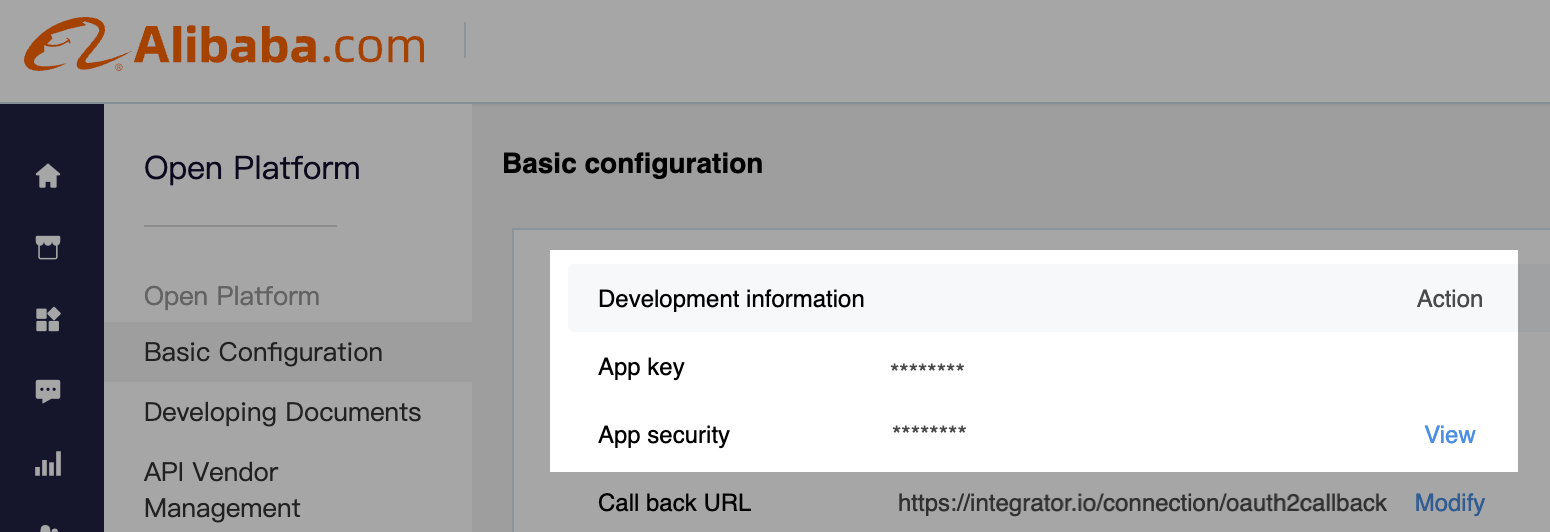The height and width of the screenshot is (532, 1550).
Task: Click the Call back URL label
Action: tap(674, 503)
